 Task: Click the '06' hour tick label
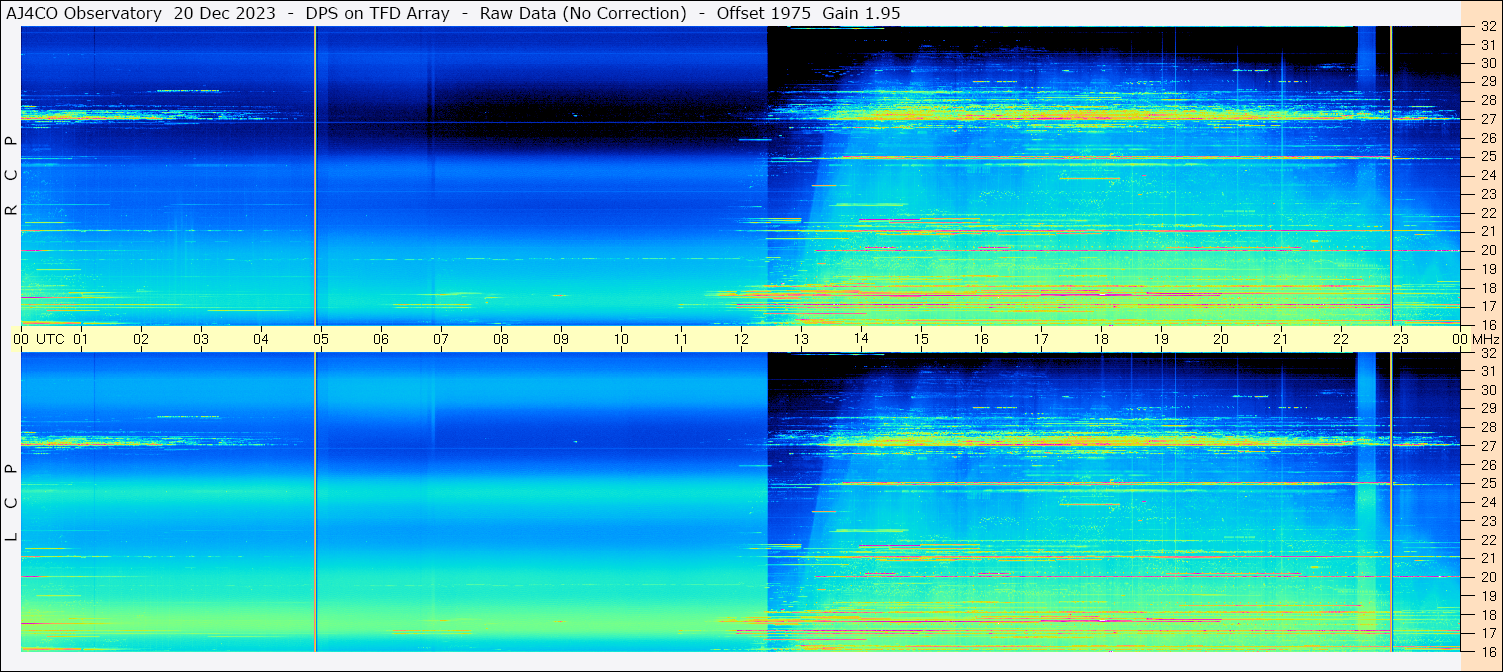click(x=381, y=339)
